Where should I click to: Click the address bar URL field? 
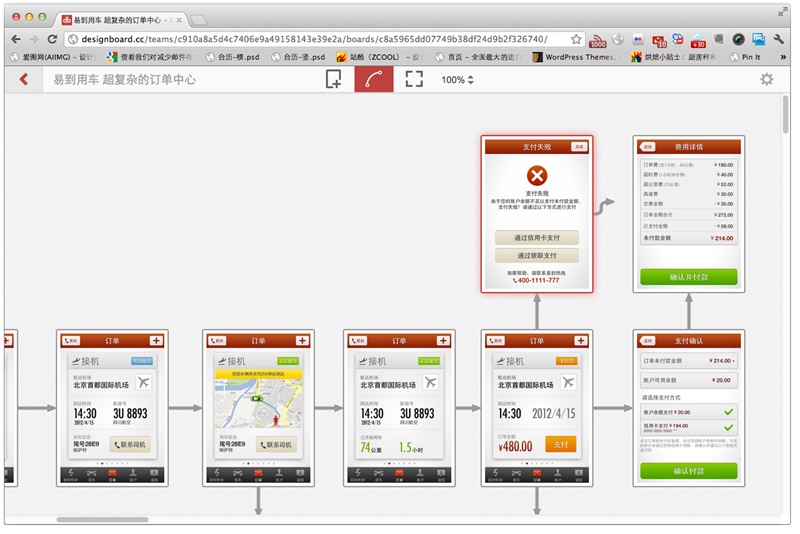click(320, 39)
